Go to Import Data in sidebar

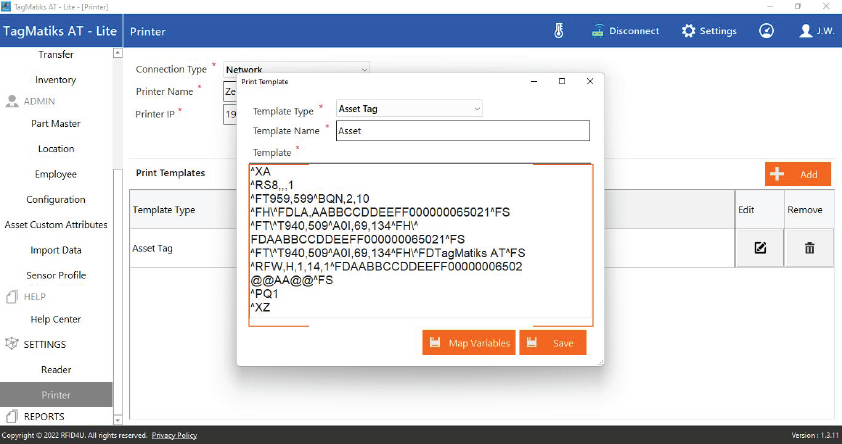click(x=56, y=250)
